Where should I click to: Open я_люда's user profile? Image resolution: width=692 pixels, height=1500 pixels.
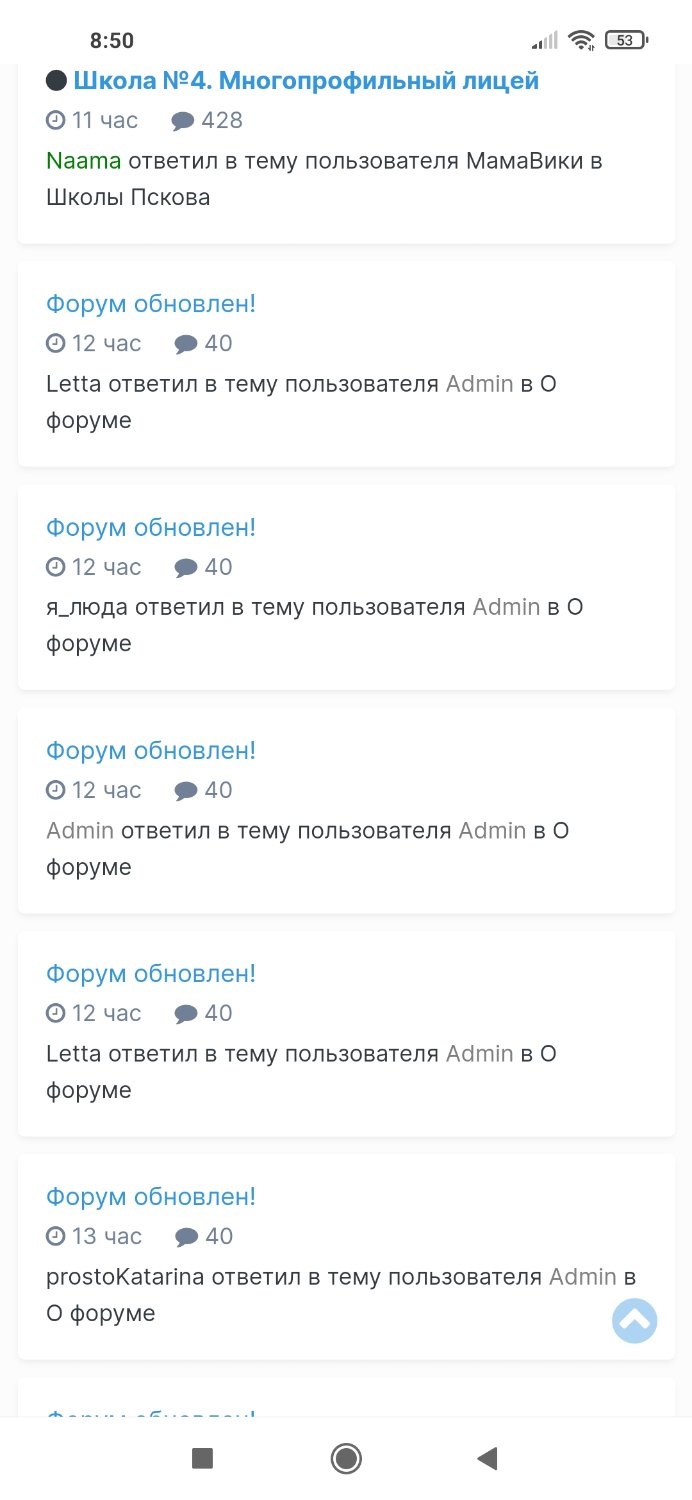click(x=87, y=607)
